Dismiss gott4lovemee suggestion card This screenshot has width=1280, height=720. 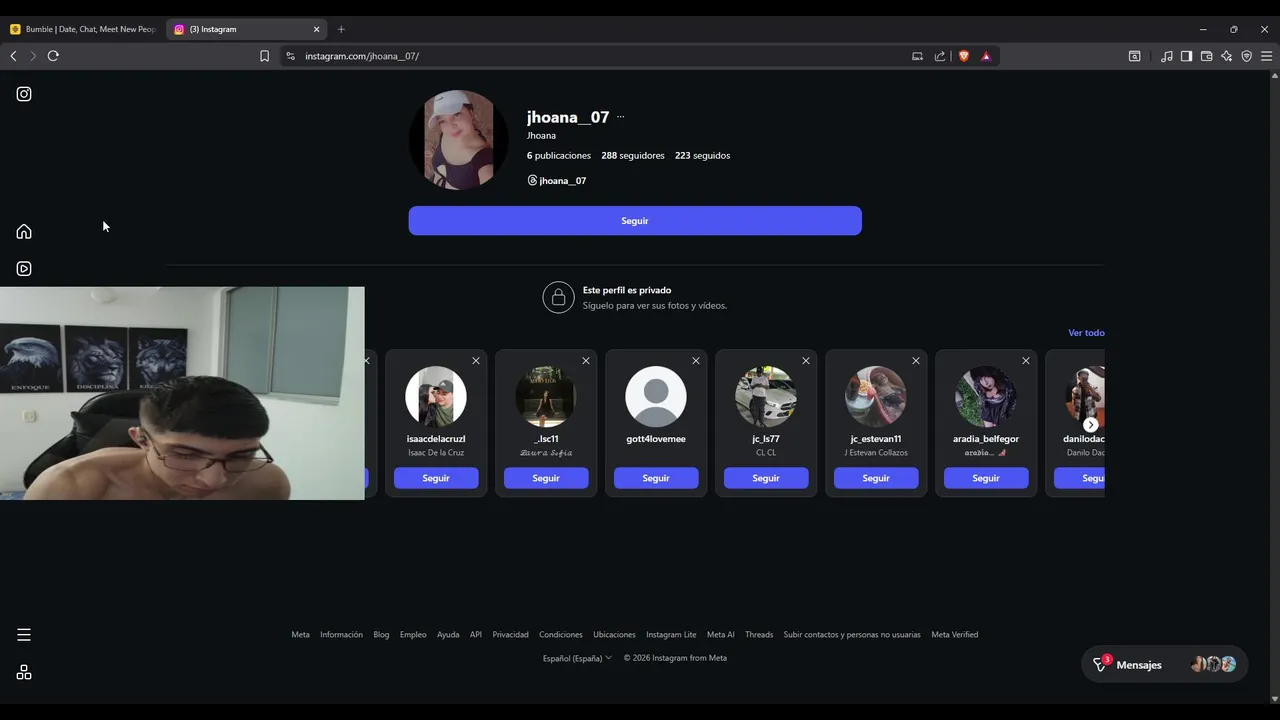696,361
